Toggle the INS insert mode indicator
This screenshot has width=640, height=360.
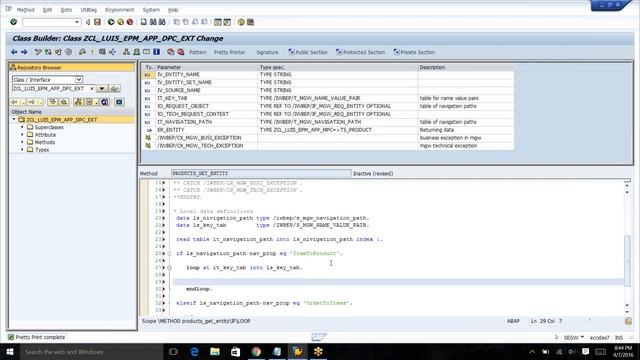tap(619, 338)
